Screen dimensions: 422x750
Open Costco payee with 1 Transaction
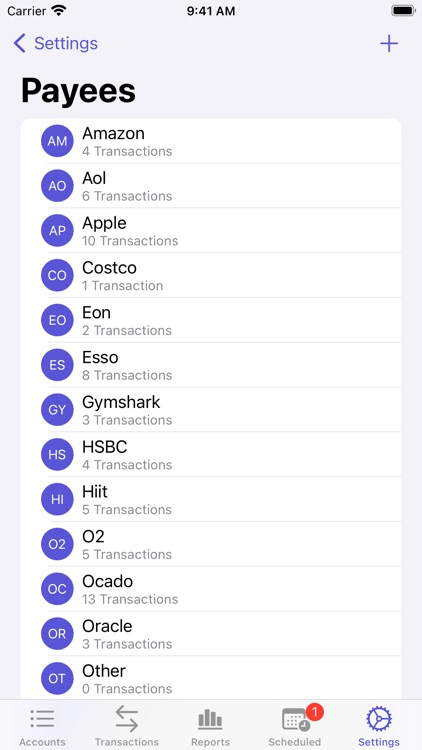pos(211,276)
